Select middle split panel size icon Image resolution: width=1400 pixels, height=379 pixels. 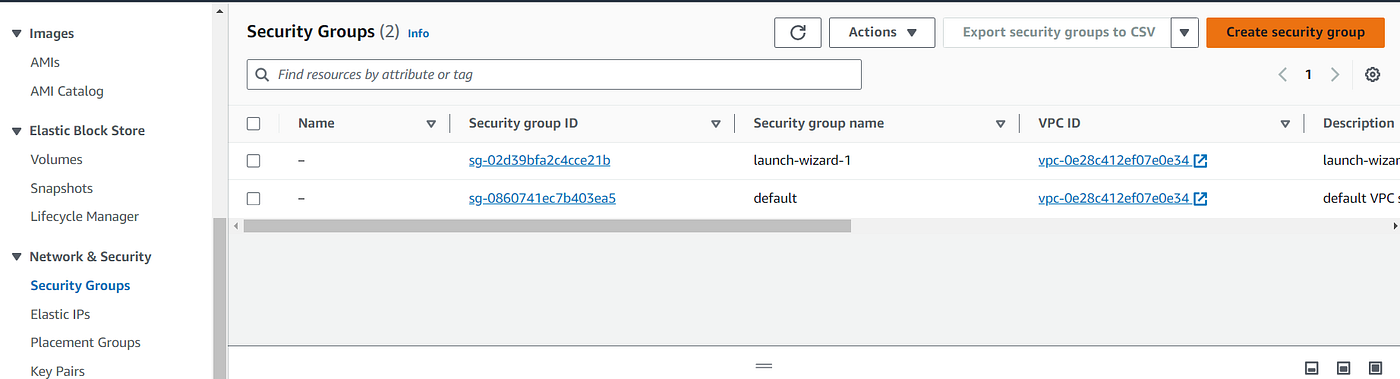[x=1344, y=368]
